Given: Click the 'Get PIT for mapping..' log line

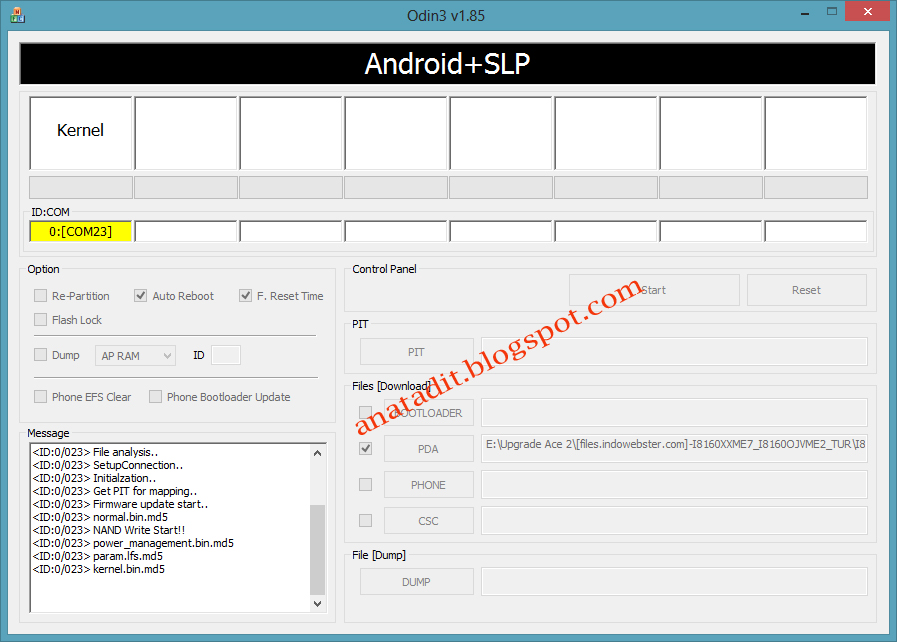Looking at the screenshot, I should coord(115,491).
